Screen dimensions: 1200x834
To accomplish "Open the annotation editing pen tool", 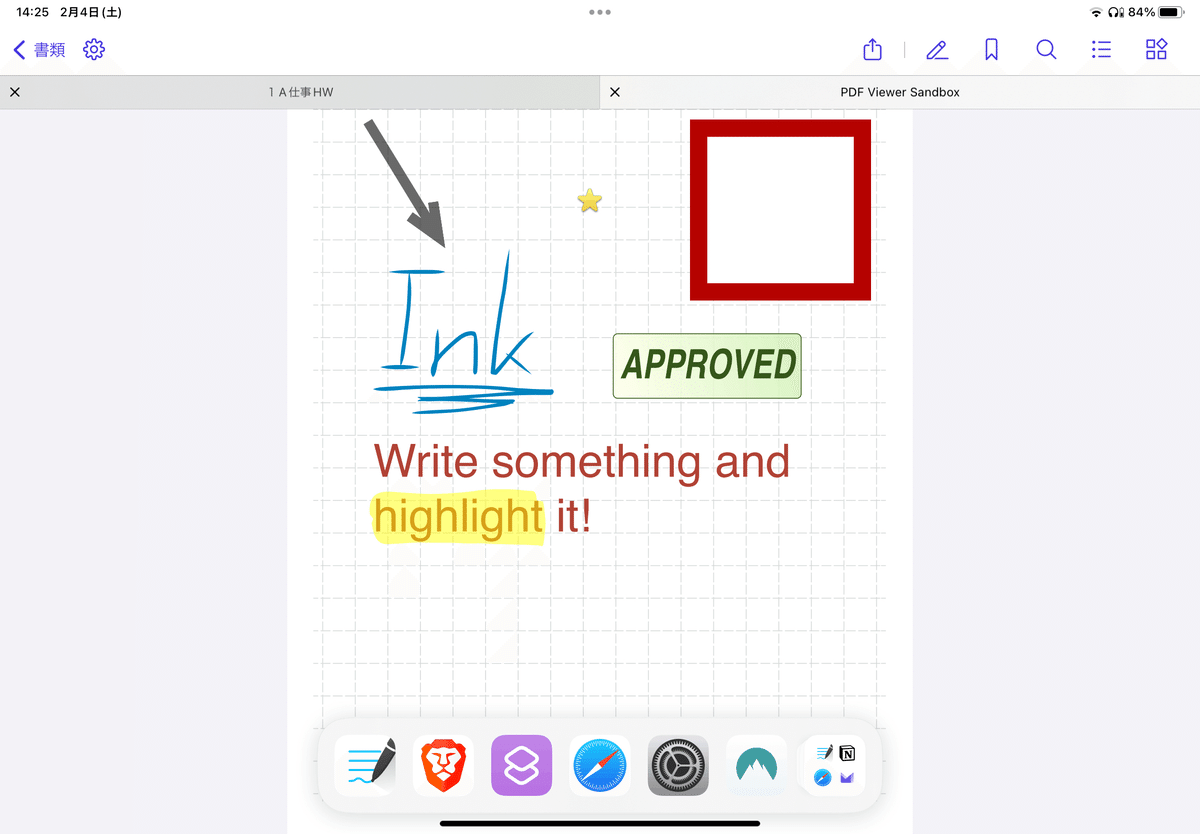I will pos(937,49).
